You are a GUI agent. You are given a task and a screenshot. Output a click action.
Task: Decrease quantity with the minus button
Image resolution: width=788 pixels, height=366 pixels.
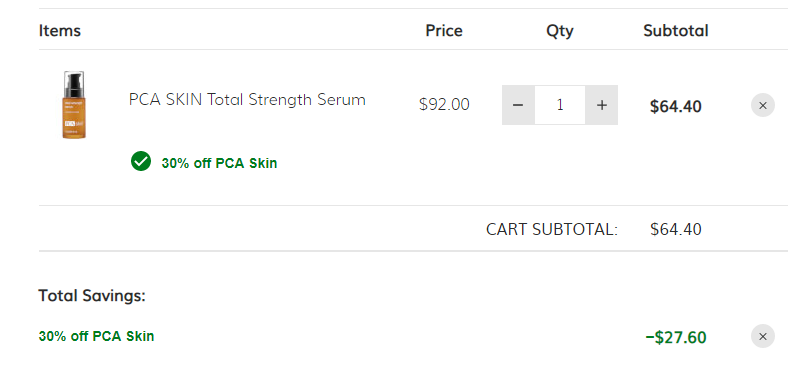click(518, 105)
